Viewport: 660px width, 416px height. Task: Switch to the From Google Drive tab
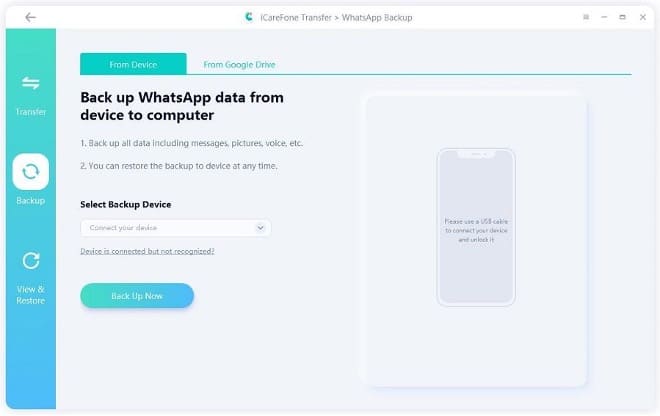240,64
